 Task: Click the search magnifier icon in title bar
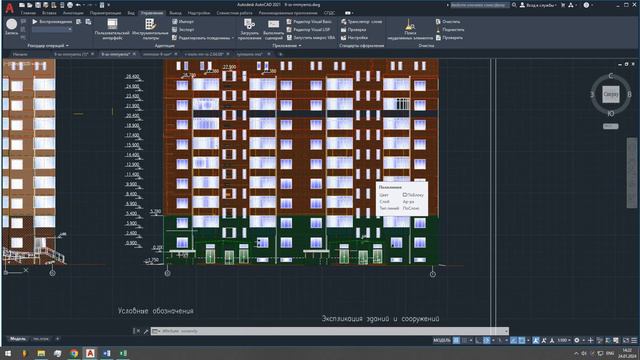pos(514,5)
